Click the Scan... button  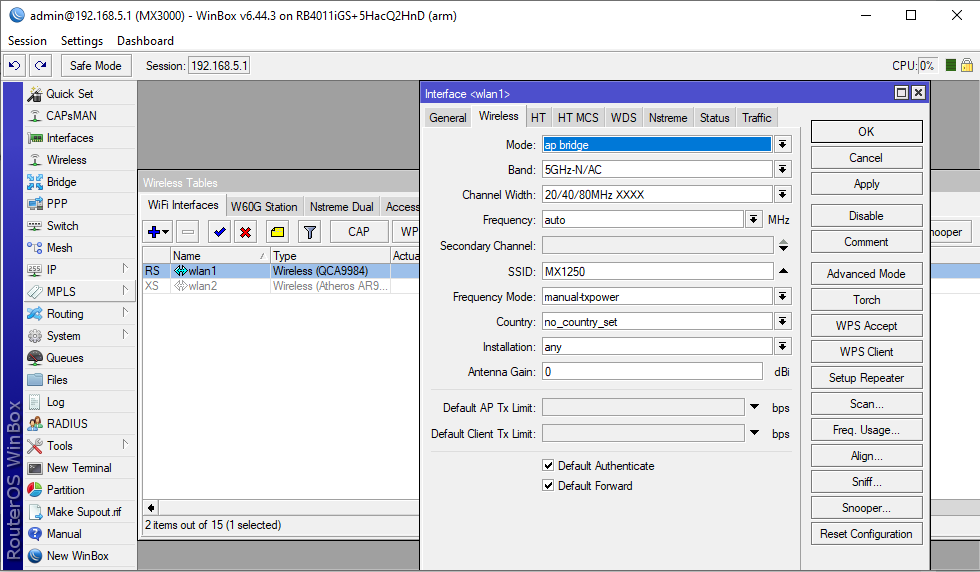pyautogui.click(x=866, y=404)
